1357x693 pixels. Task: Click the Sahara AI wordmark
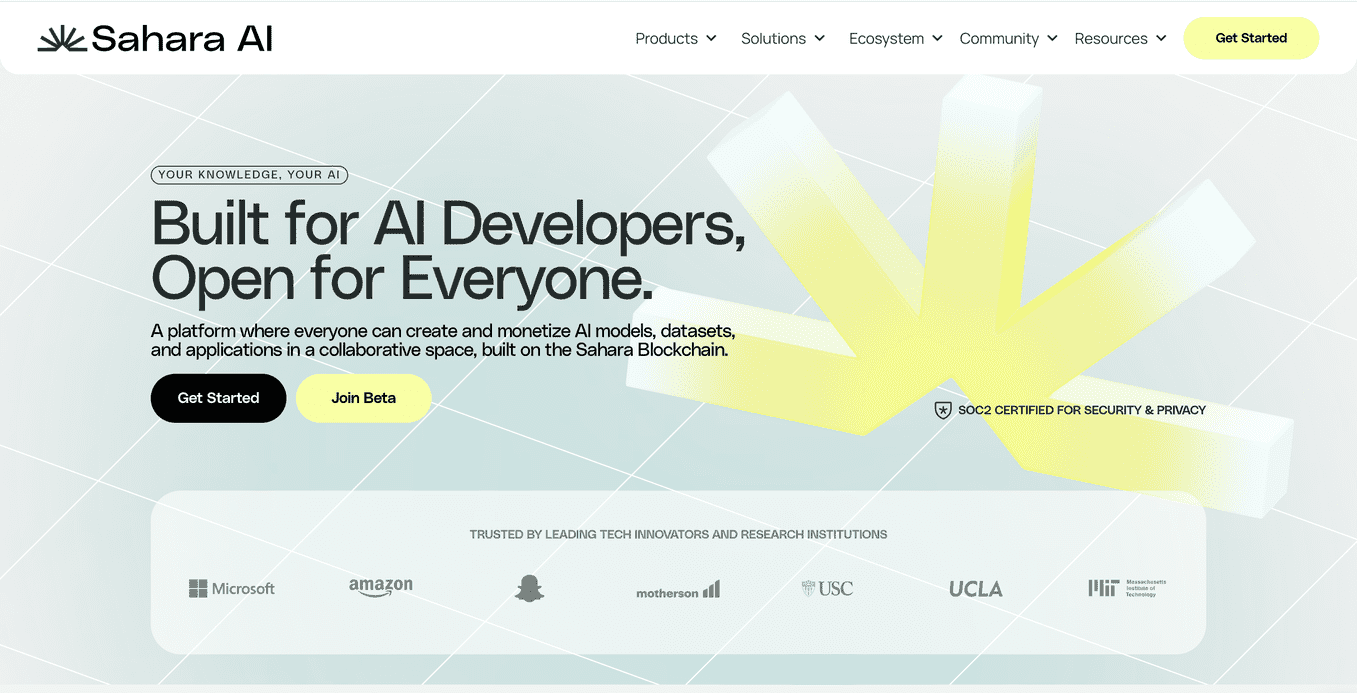pyautogui.click(x=181, y=37)
